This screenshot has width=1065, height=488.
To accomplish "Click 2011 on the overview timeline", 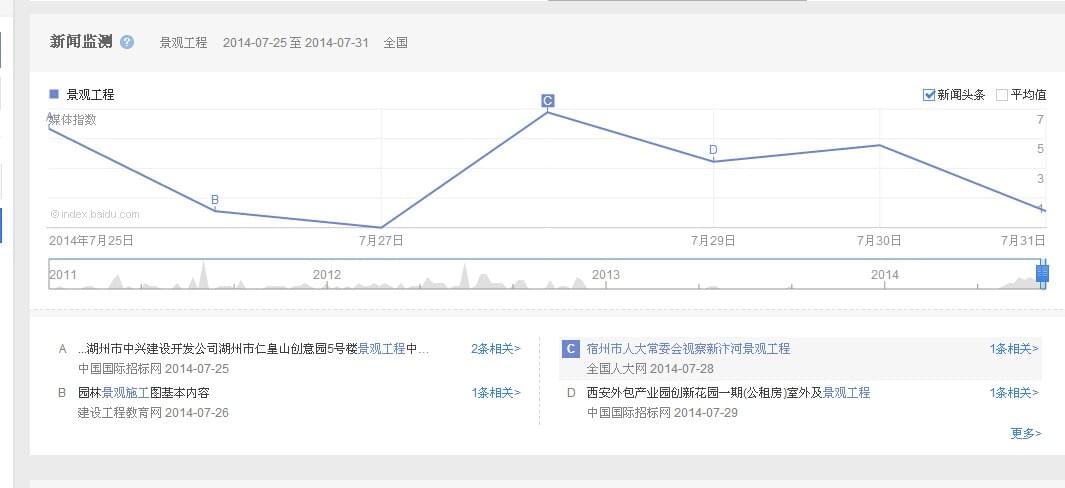I will tap(63, 275).
